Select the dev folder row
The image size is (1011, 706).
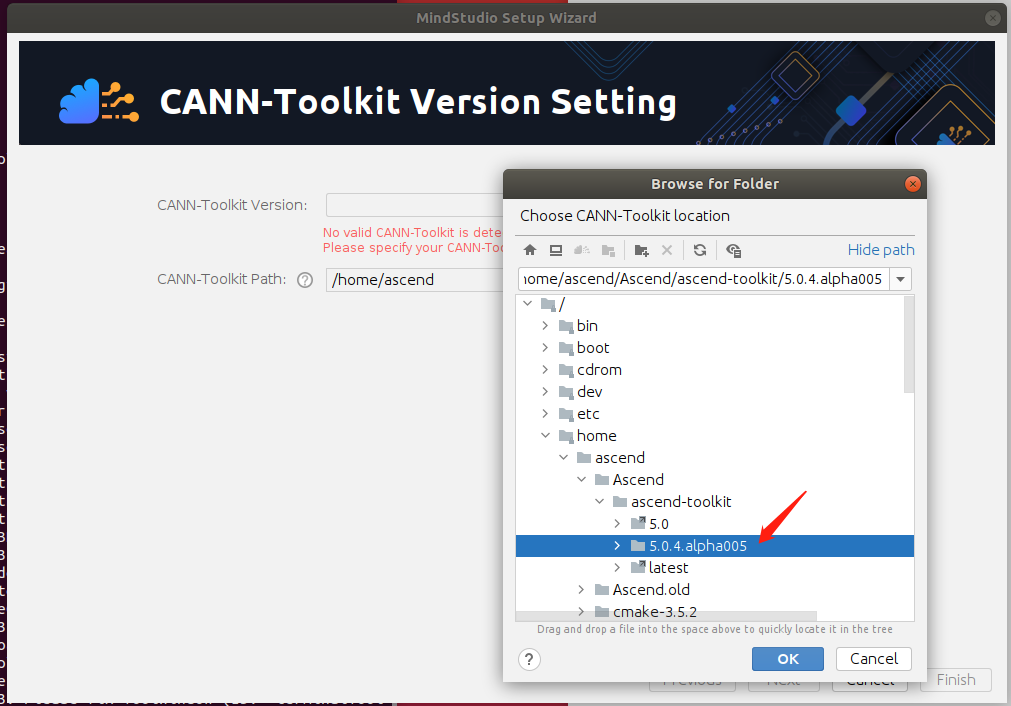(714, 391)
